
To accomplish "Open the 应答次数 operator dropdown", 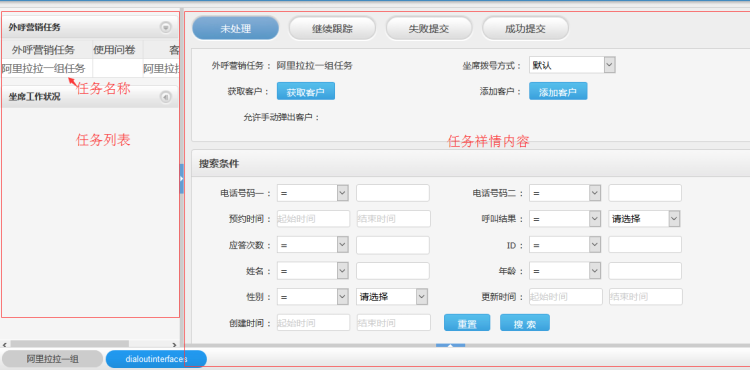I will click(x=313, y=245).
